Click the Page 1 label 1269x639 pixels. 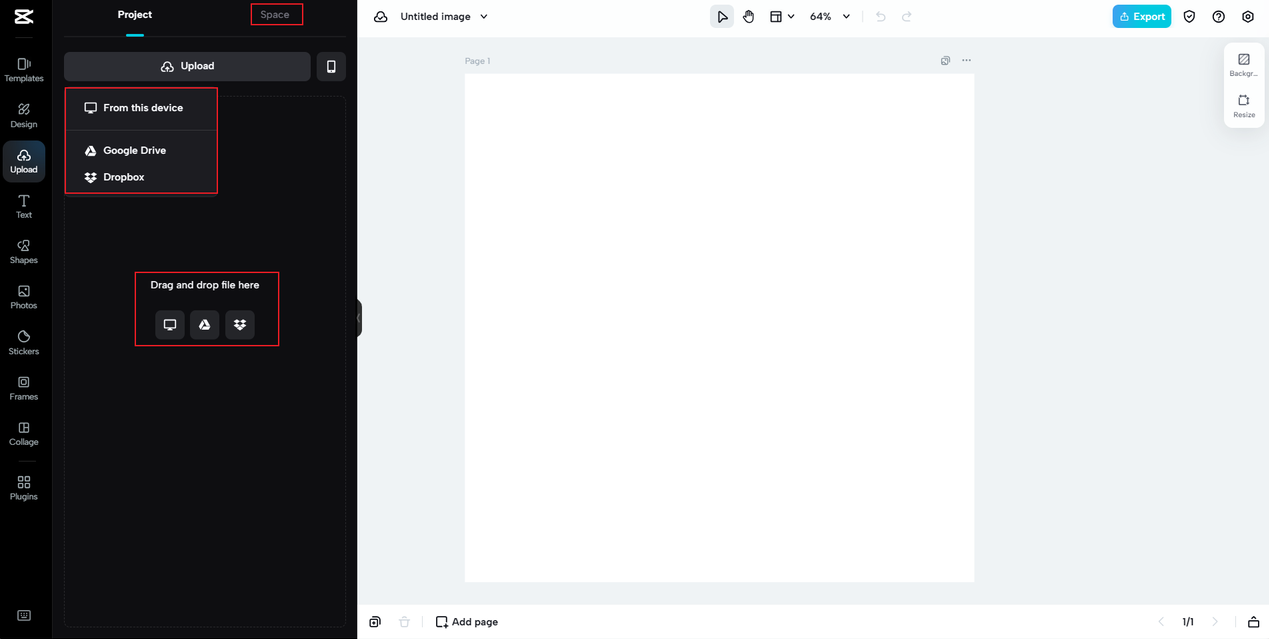478,61
